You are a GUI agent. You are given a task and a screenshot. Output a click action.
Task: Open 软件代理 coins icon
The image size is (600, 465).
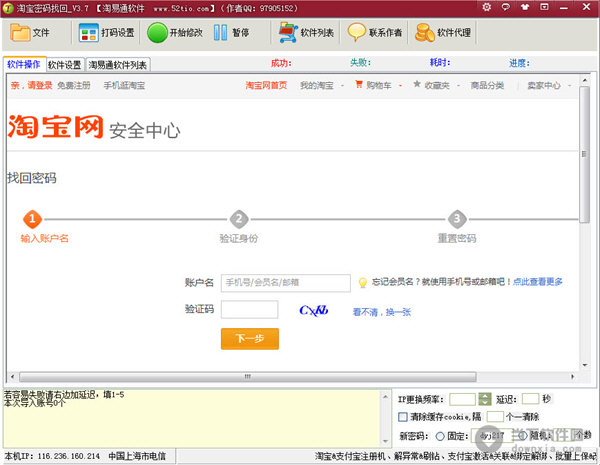click(425, 33)
